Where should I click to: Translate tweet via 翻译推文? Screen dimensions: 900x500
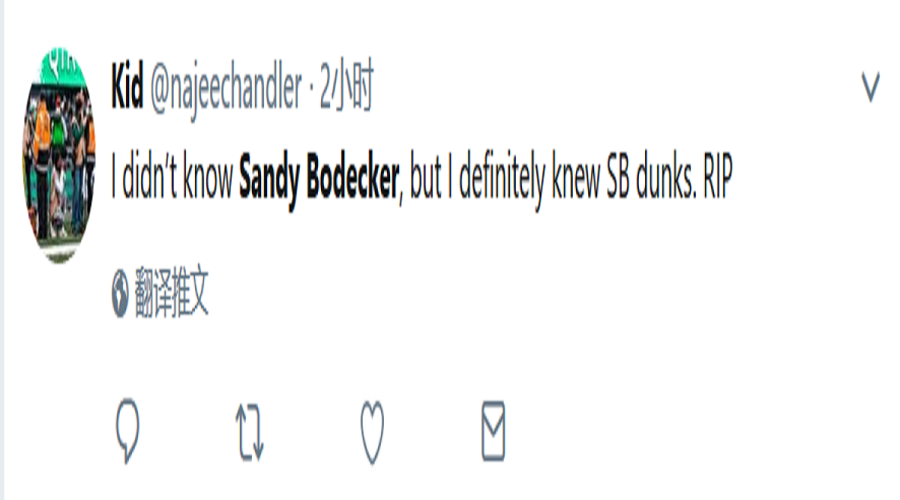(x=172, y=292)
